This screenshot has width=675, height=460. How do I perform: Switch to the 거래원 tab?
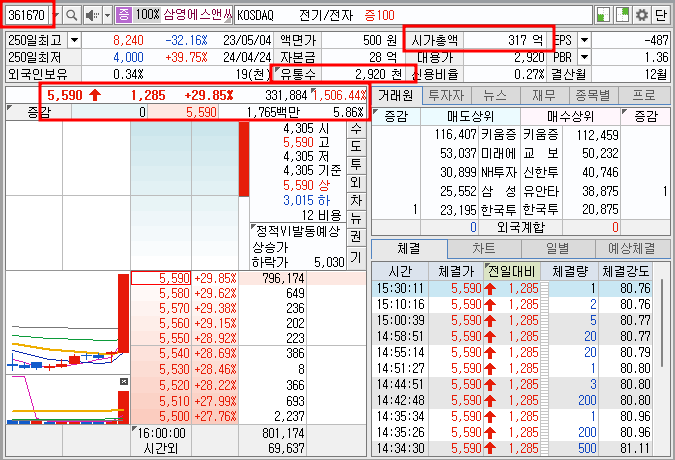[395, 95]
